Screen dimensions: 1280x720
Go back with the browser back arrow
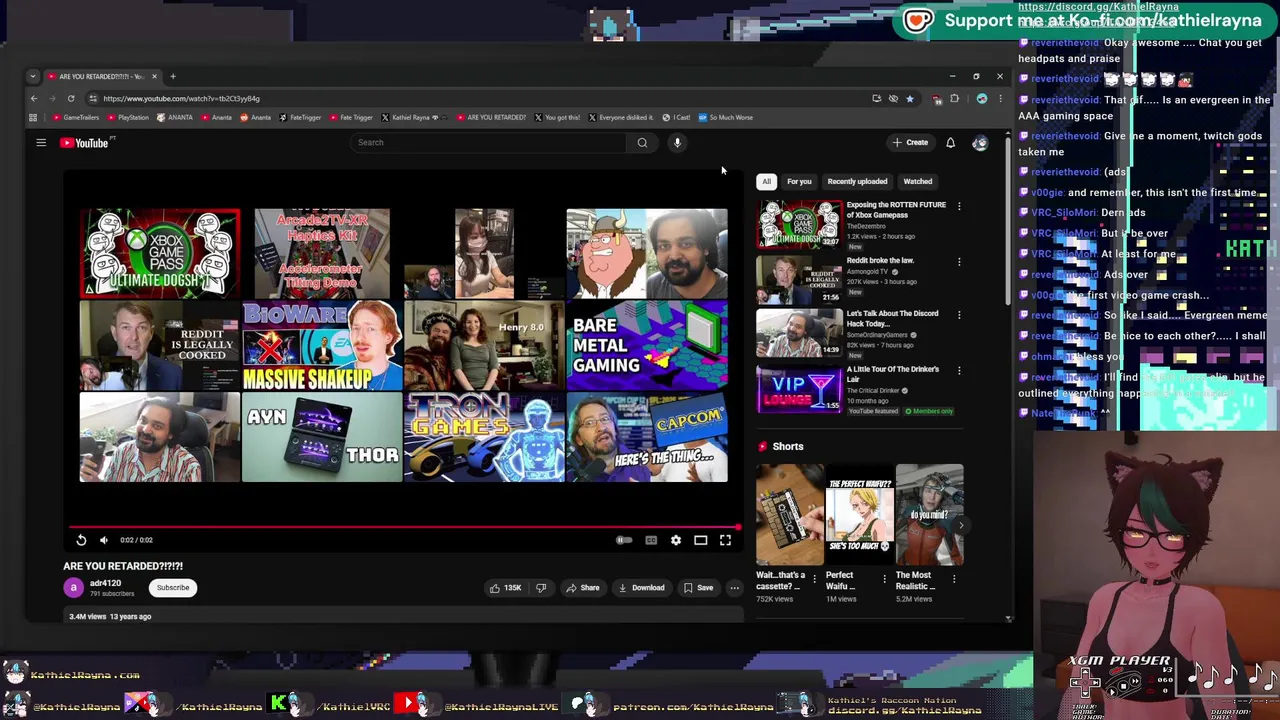33,98
